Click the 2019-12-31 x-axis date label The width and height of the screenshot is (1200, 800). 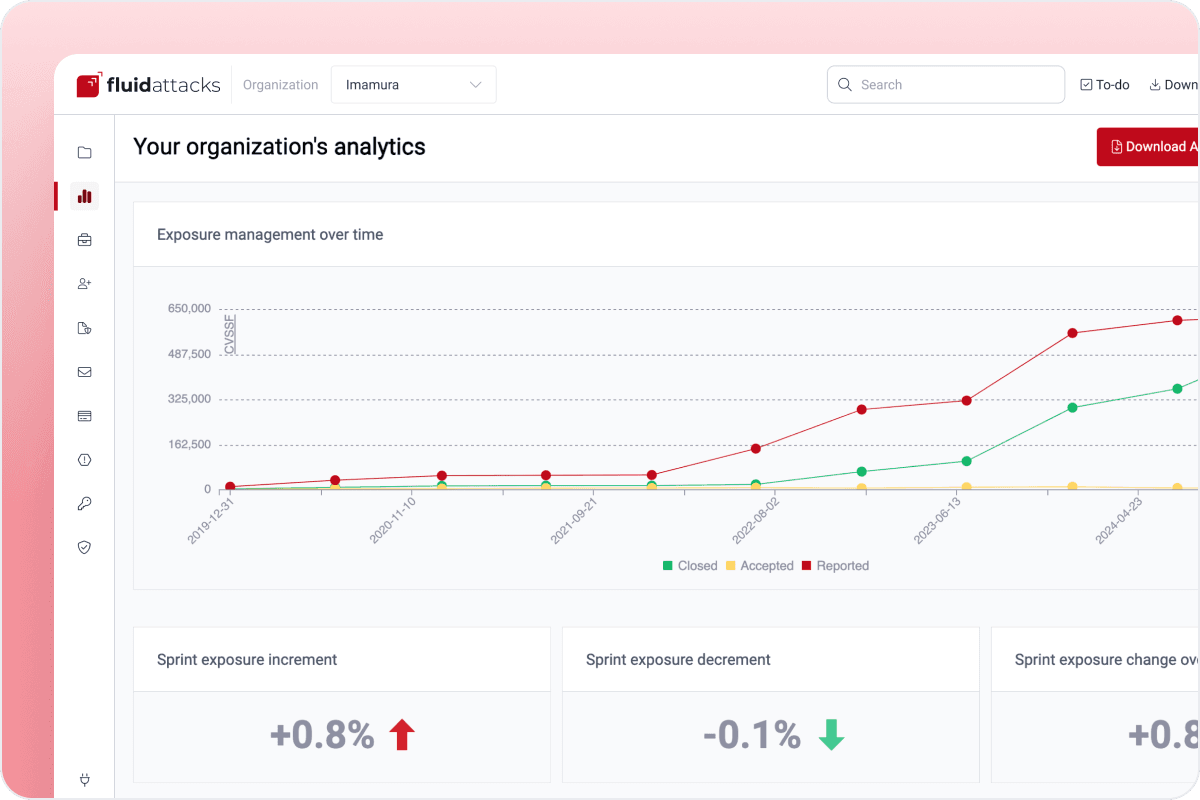210,521
